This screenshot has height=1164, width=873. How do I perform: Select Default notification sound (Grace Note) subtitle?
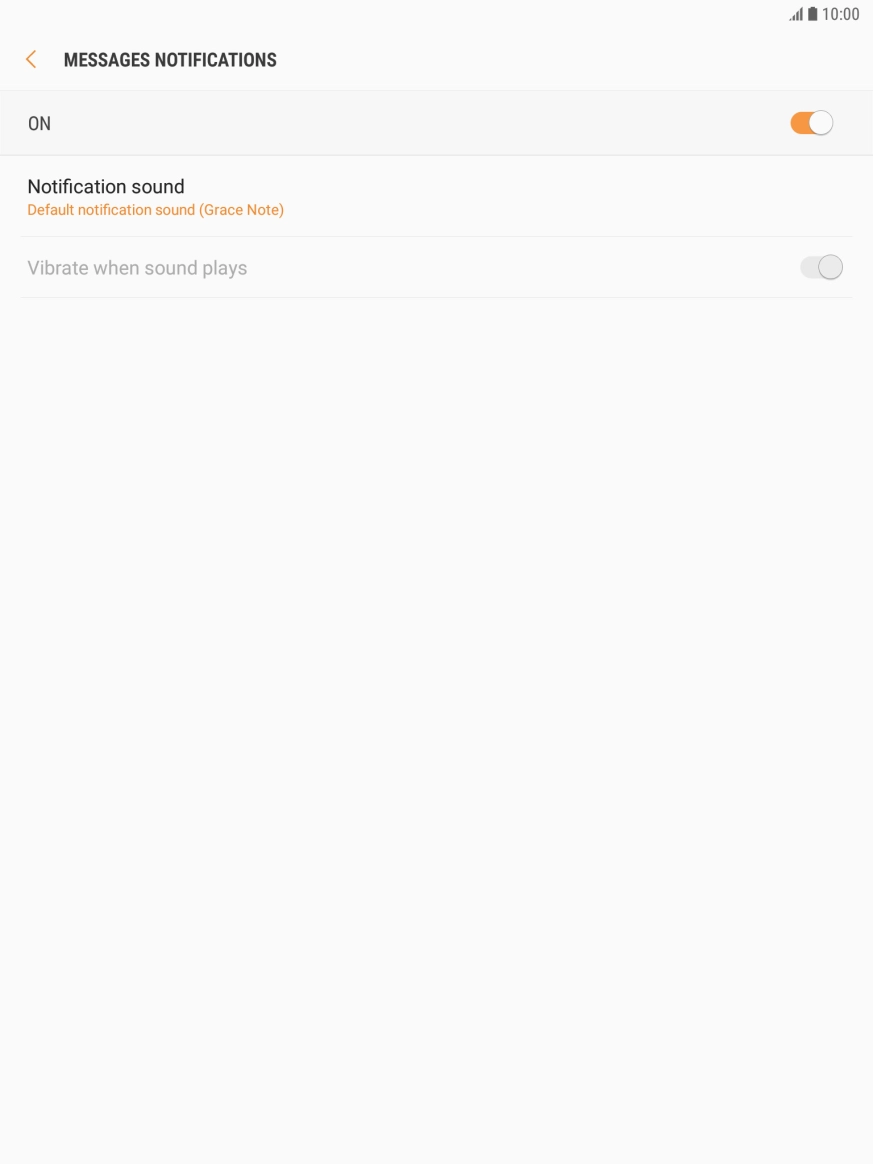[x=155, y=210]
